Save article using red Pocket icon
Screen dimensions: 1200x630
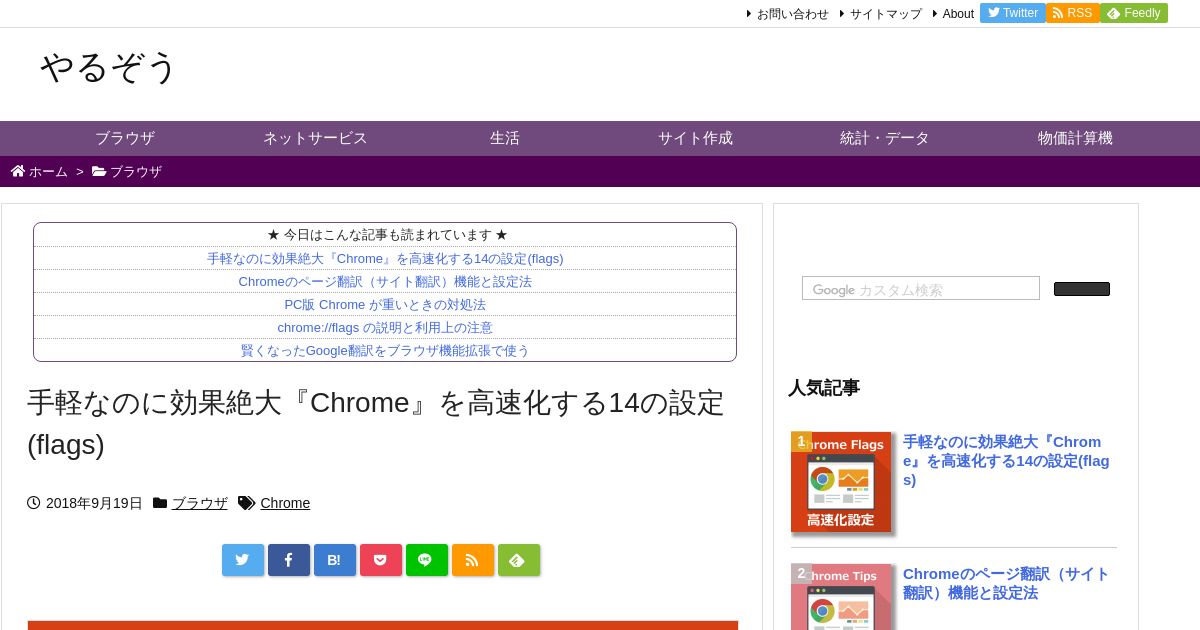(x=381, y=560)
